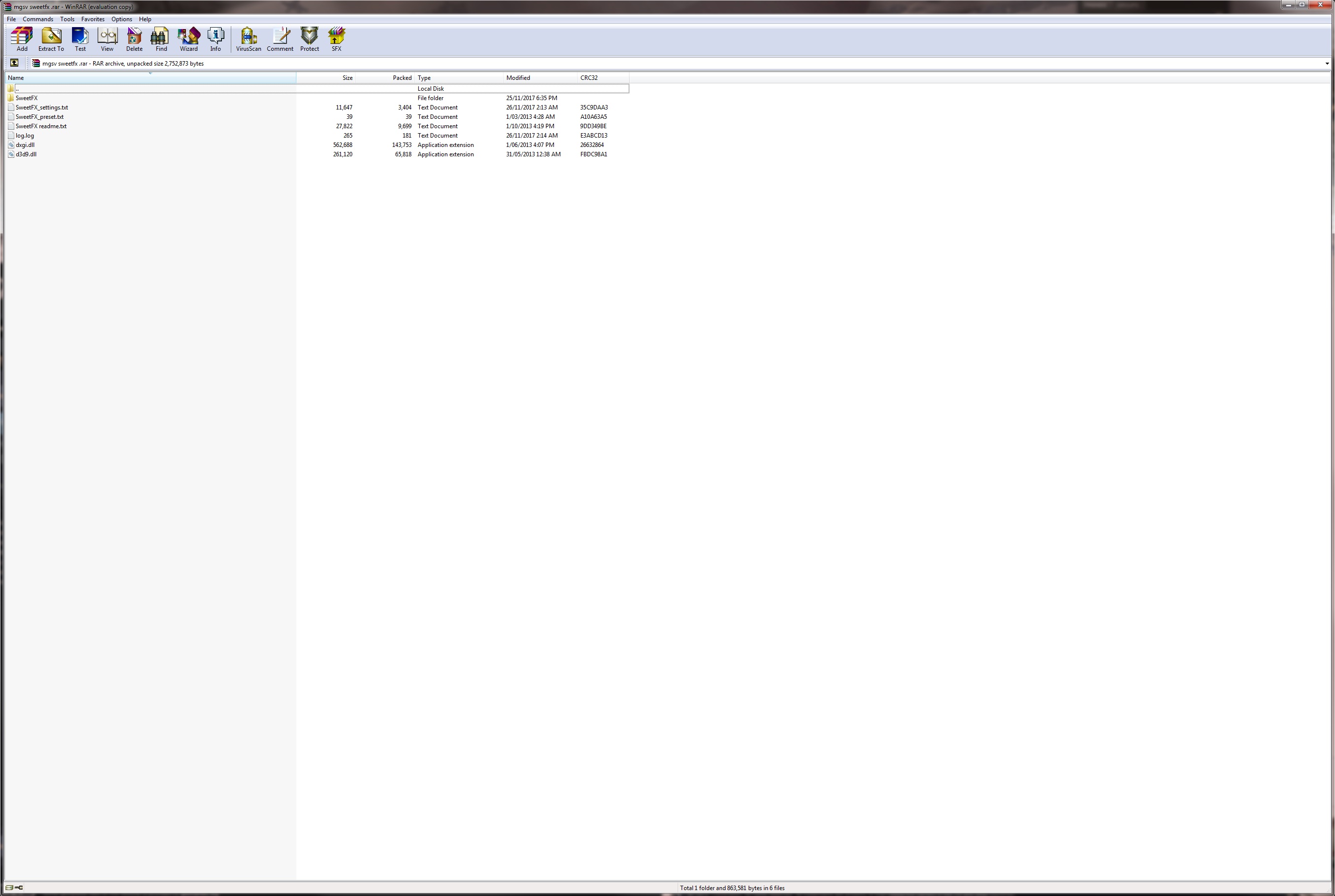Run the Test archive tool
Screen dimensions: 1335x896
coord(80,38)
